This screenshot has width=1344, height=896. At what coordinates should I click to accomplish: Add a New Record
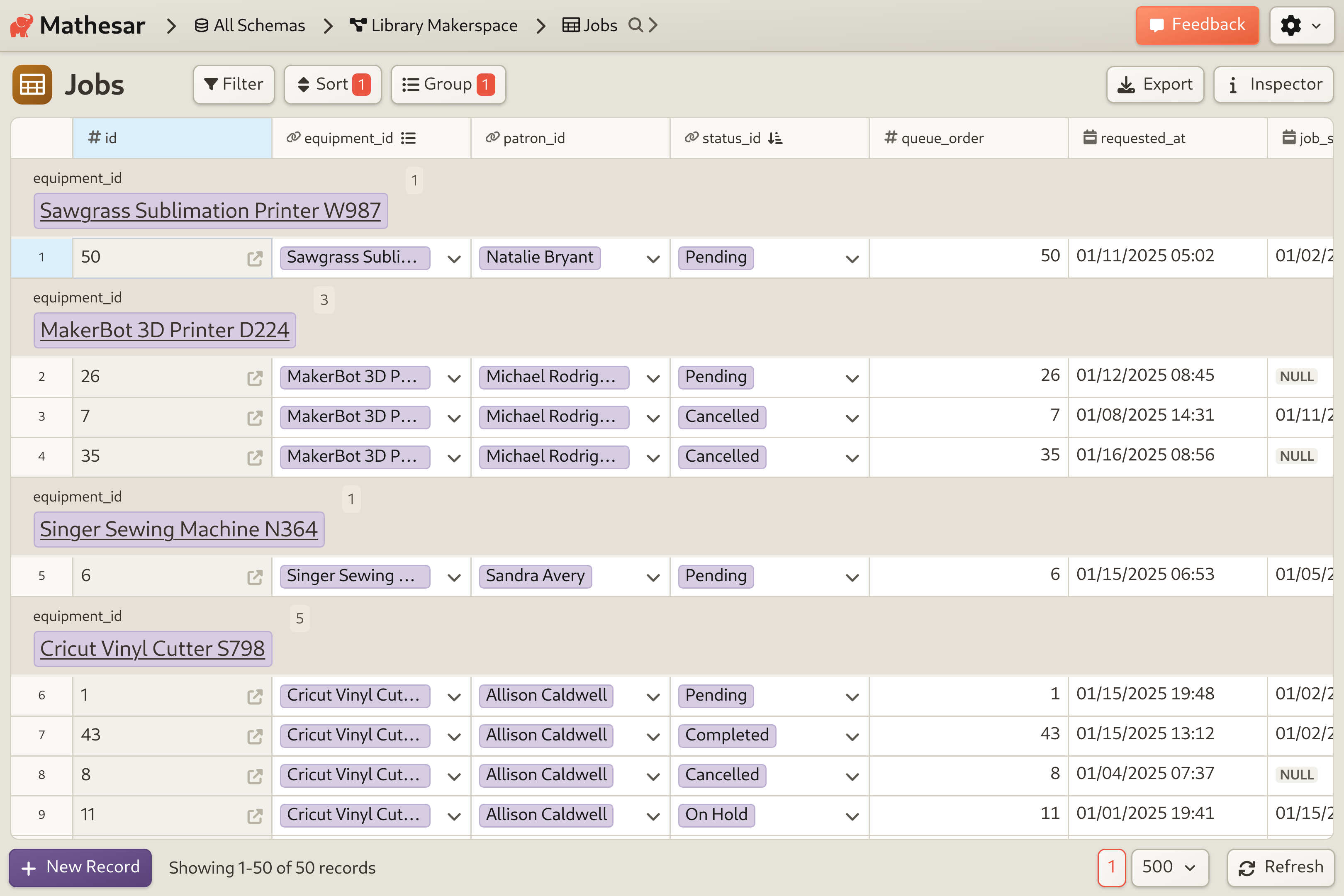[x=80, y=867]
